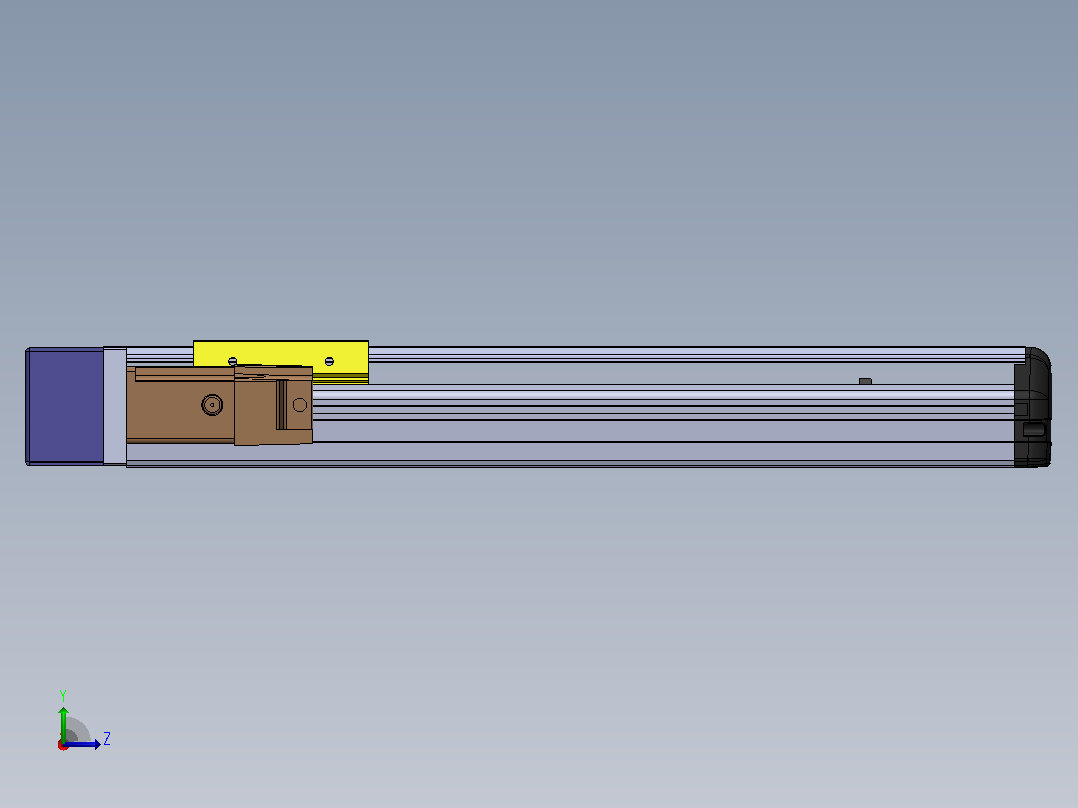Viewport: 1078px width, 808px height.
Task: Click the plain circle on the brown slotted block
Action: pos(300,405)
